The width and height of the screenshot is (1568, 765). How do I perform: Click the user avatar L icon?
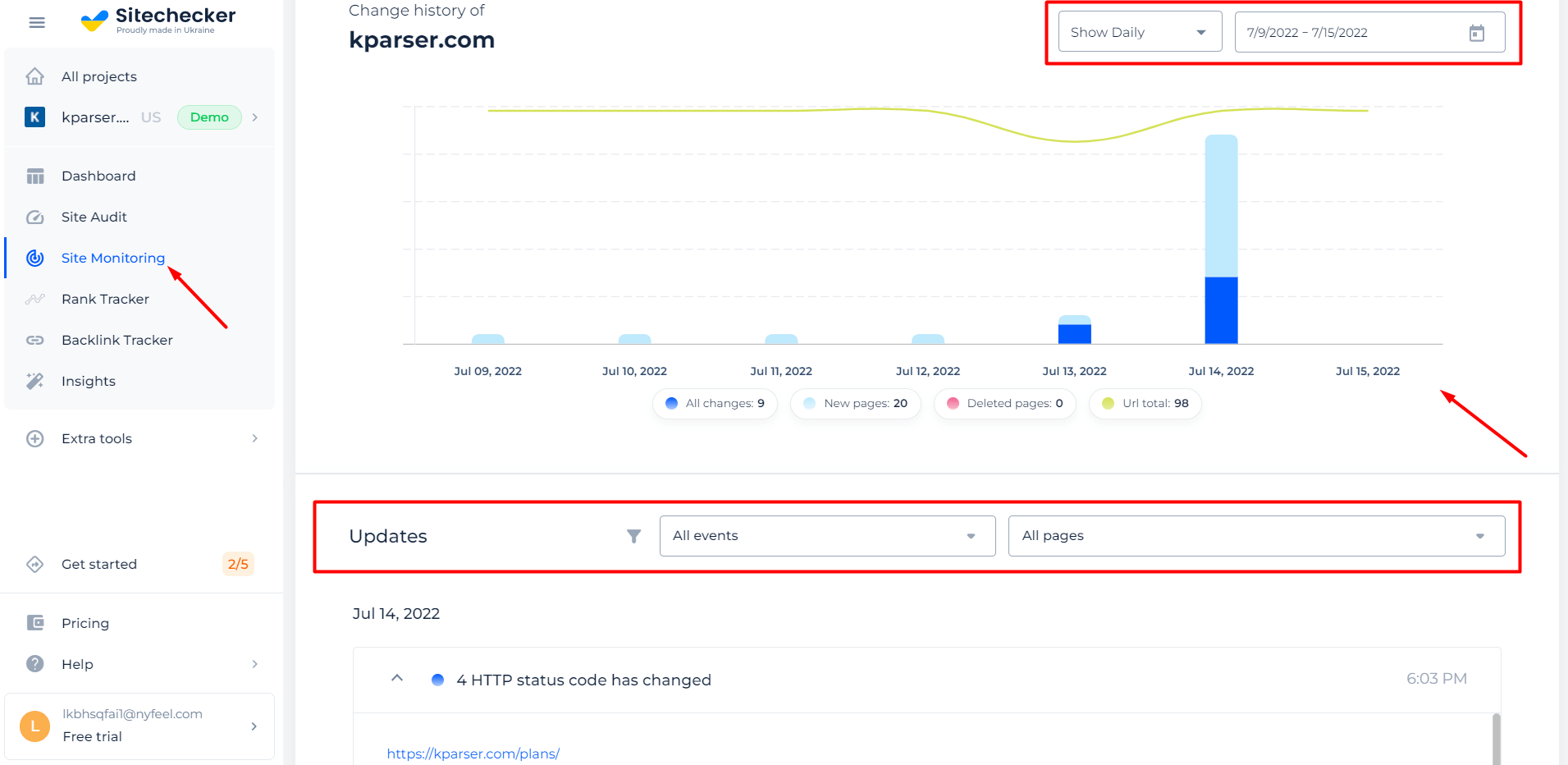pos(34,726)
